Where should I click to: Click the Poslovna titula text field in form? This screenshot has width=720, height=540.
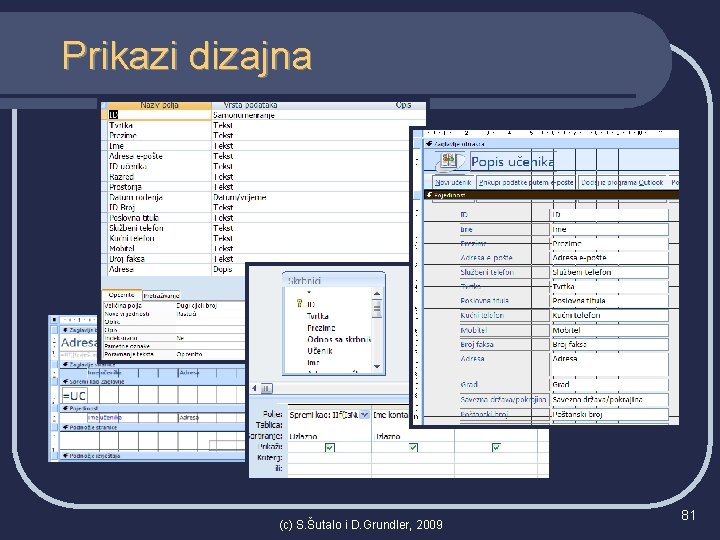coord(609,301)
